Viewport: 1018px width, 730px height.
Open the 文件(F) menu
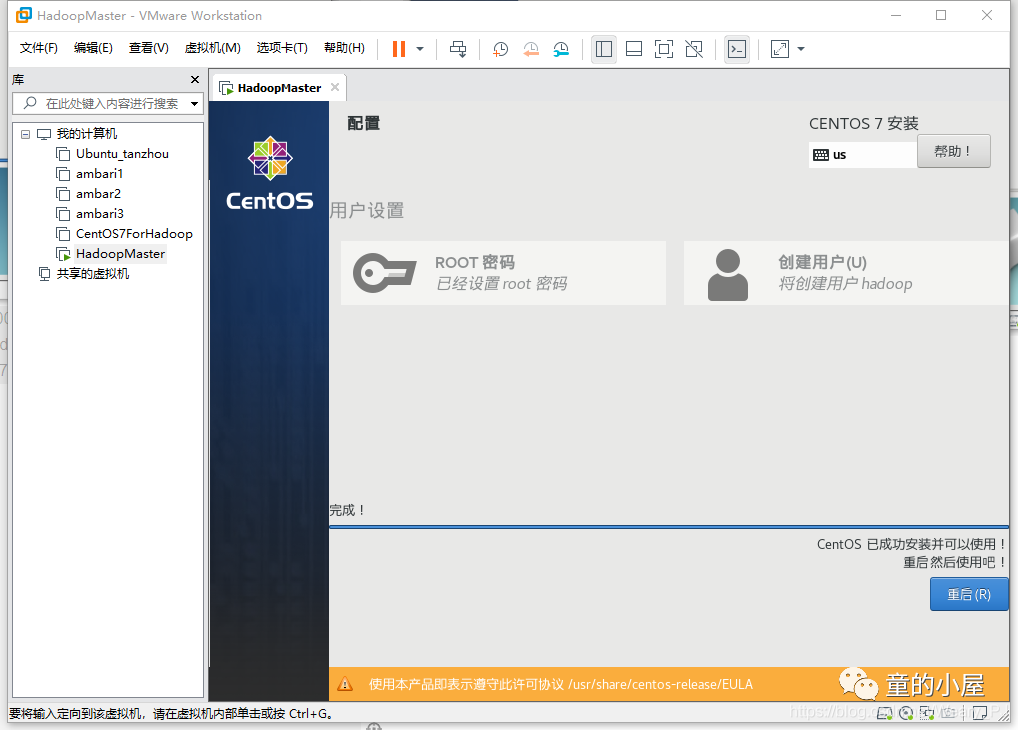coord(38,48)
